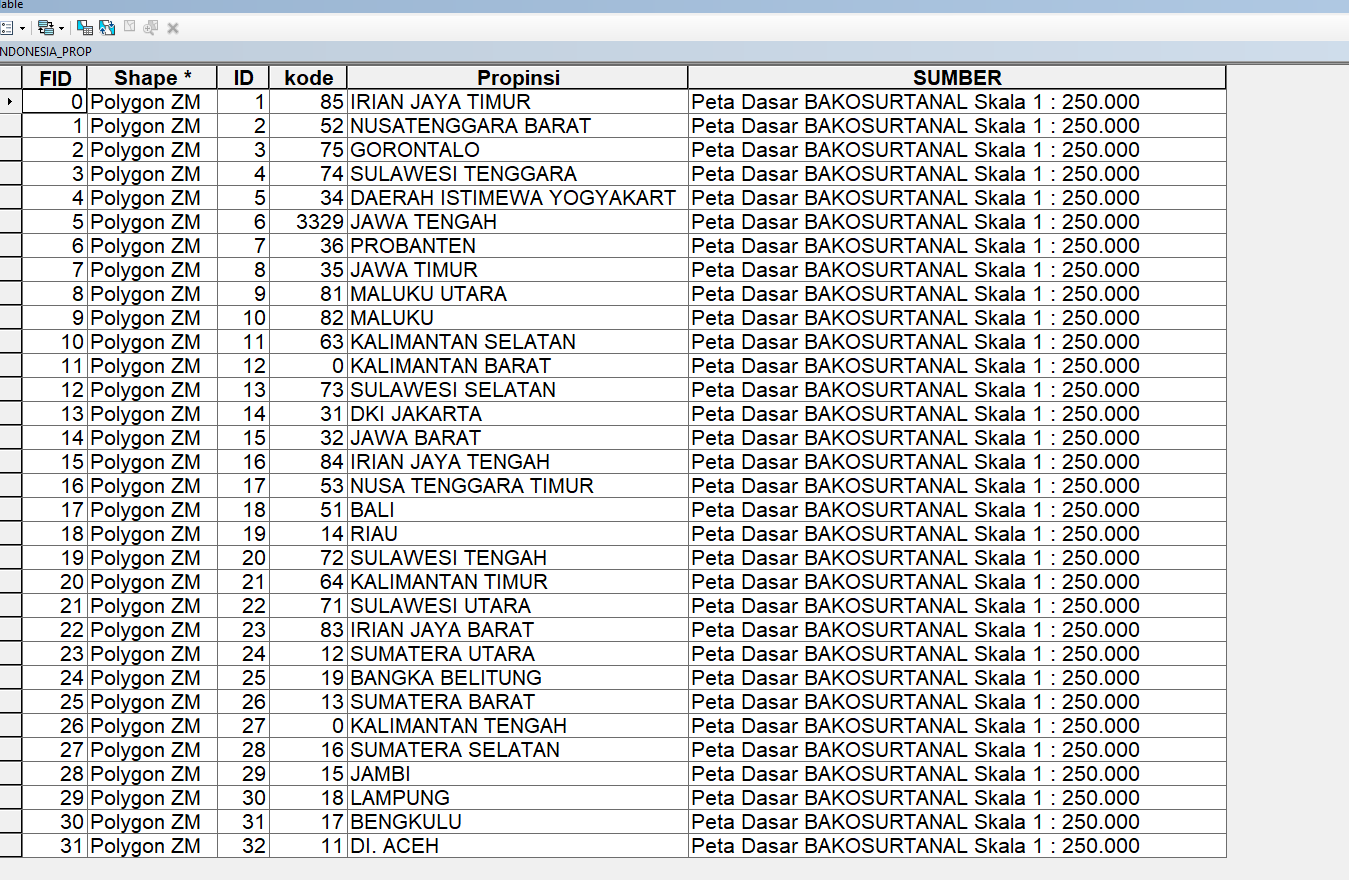This screenshot has width=1349, height=880.
Task: Click the SULAWESI SELATAN cell
Action: [x=518, y=390]
